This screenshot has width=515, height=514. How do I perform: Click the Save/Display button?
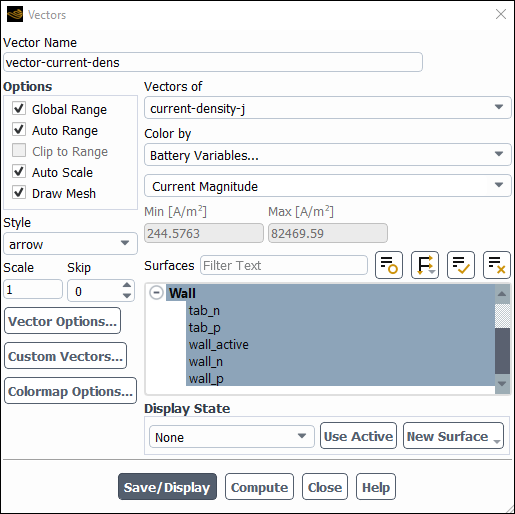pyautogui.click(x=167, y=487)
